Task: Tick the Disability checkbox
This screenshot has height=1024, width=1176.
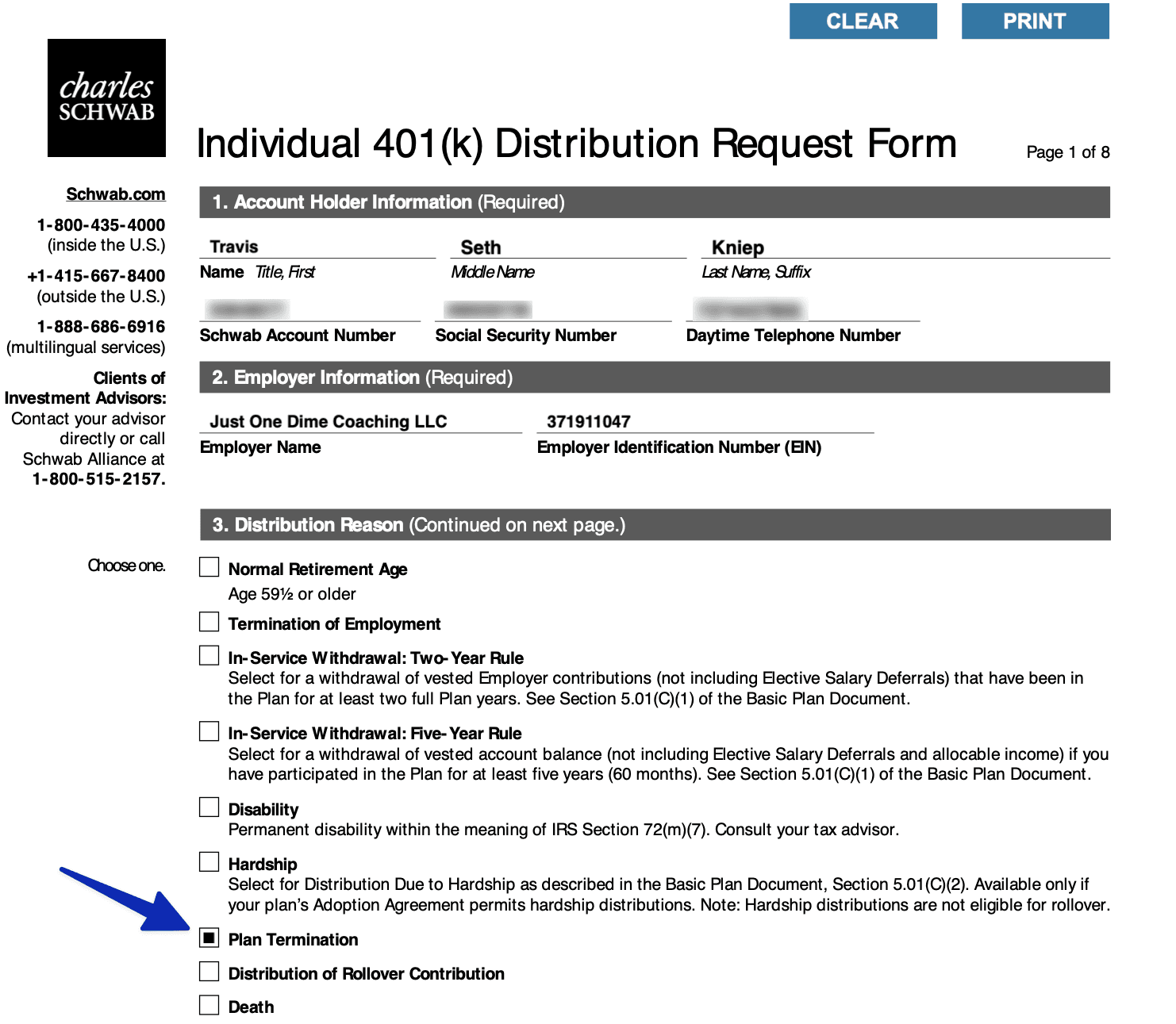Action: 209,807
